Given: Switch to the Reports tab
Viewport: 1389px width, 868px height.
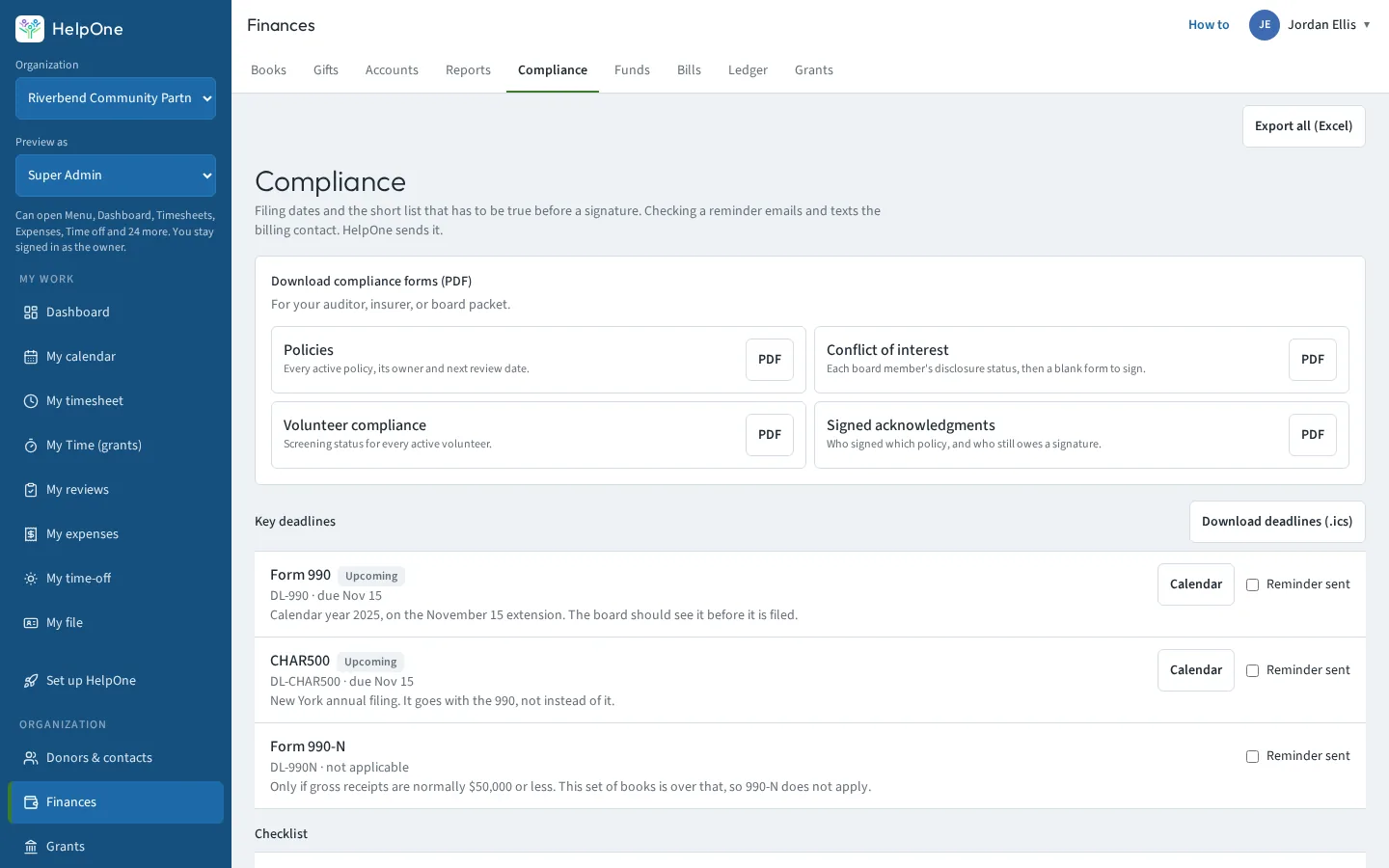Looking at the screenshot, I should [468, 70].
